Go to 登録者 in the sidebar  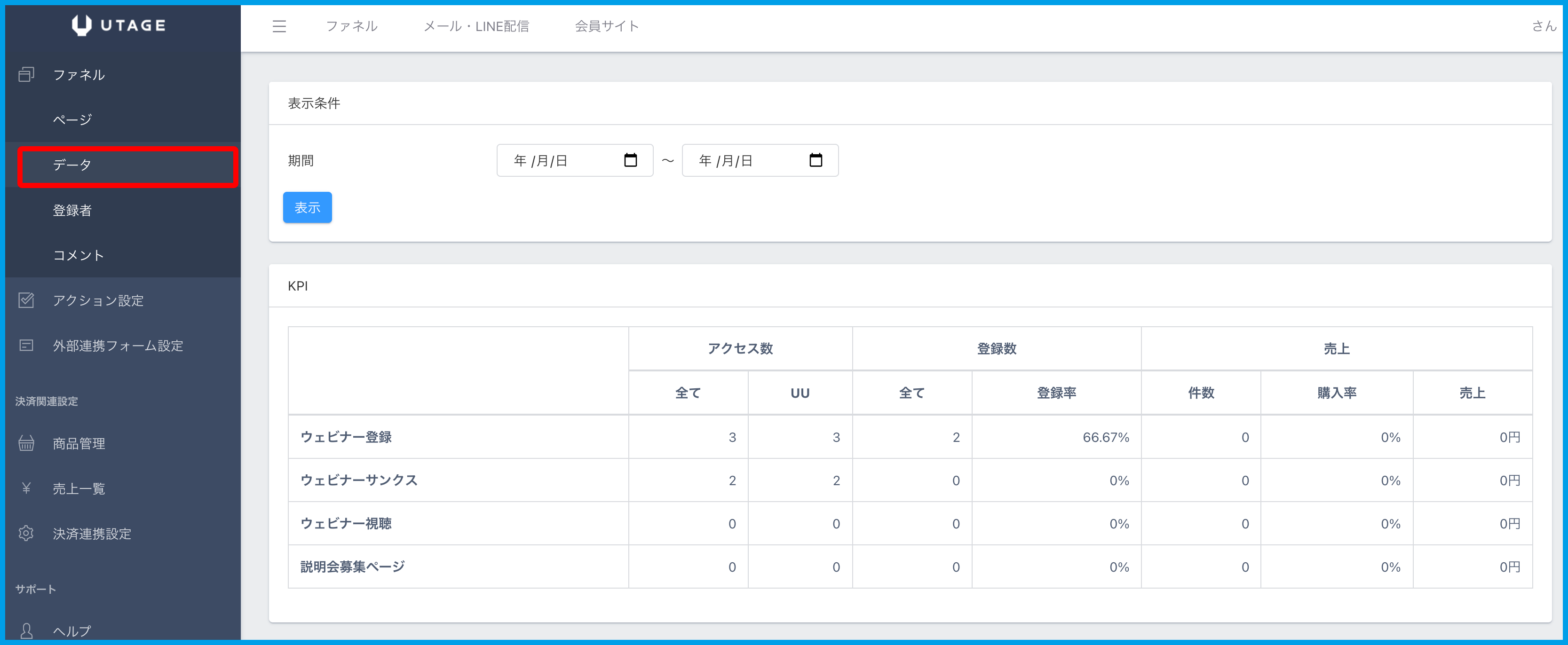click(x=72, y=211)
